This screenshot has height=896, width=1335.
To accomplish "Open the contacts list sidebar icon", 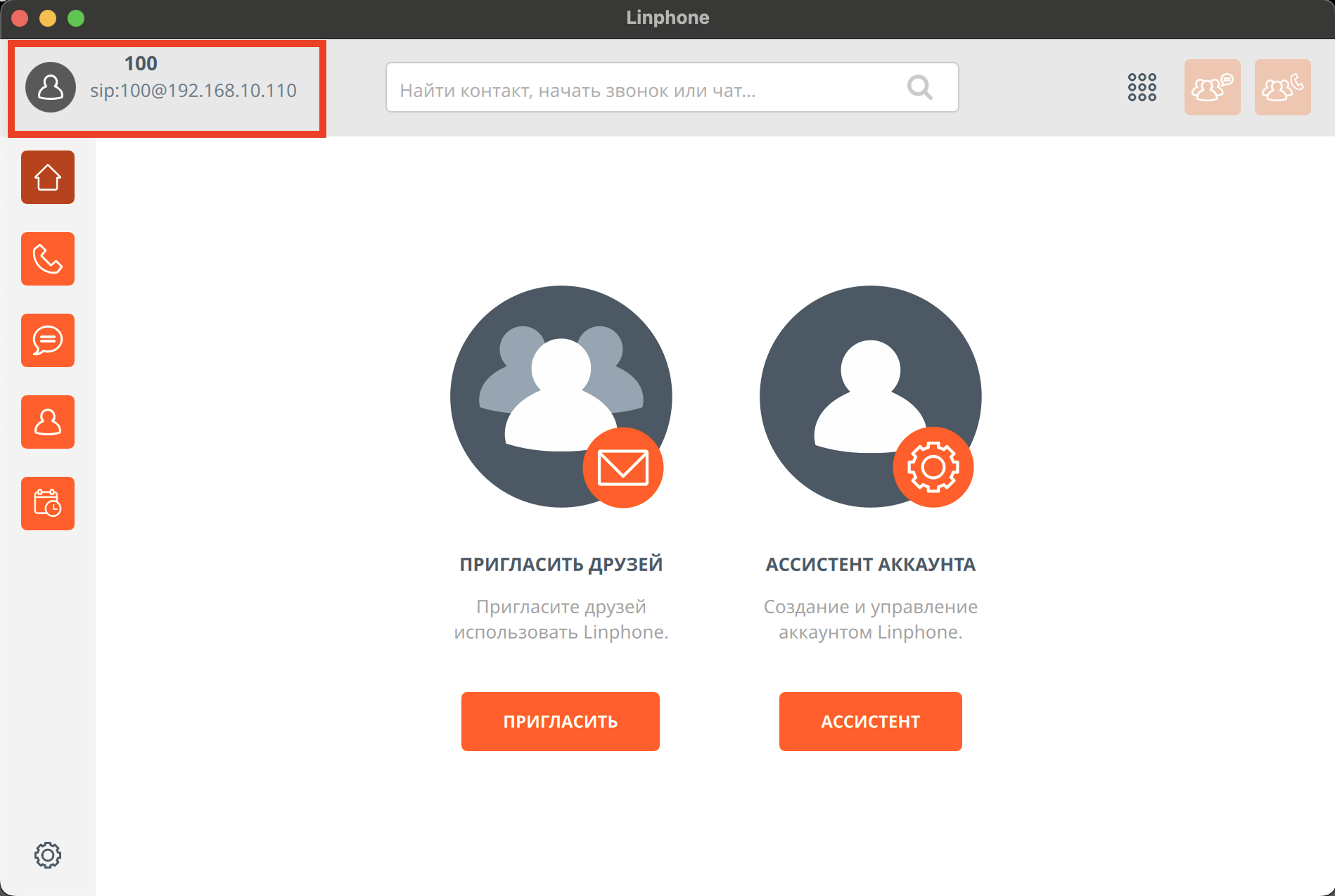I will click(x=48, y=422).
